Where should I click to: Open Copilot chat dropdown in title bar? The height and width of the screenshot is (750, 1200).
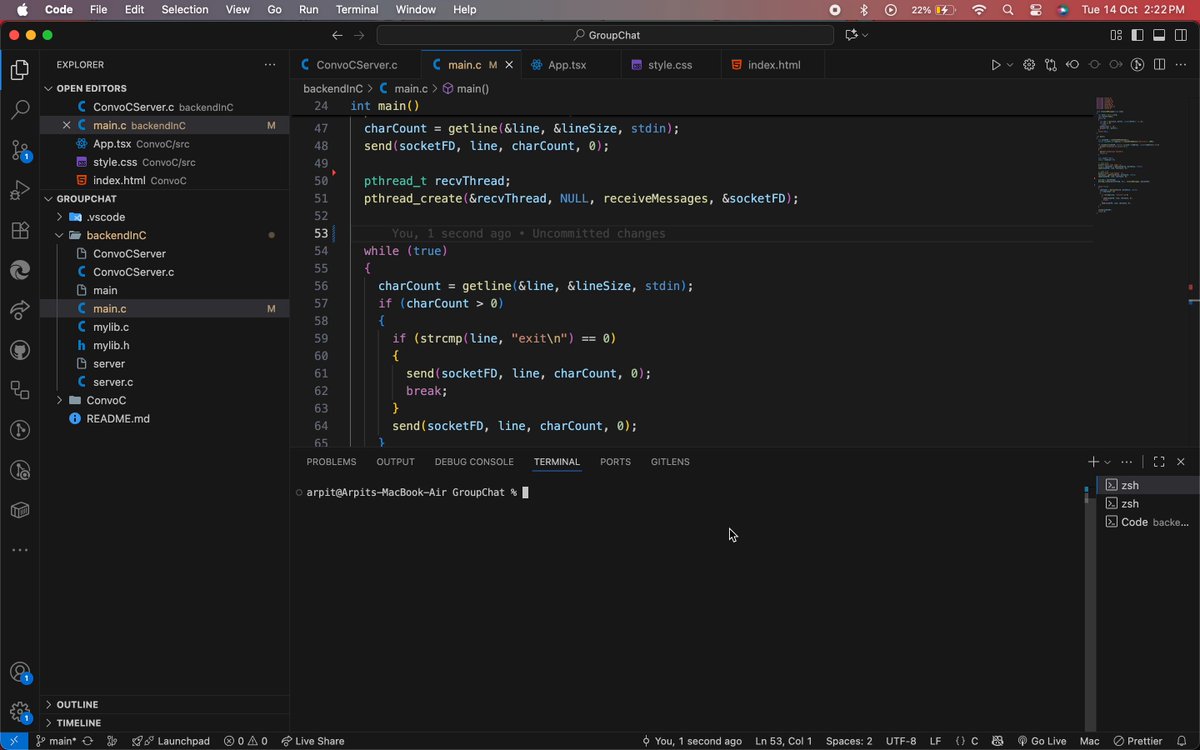point(865,35)
